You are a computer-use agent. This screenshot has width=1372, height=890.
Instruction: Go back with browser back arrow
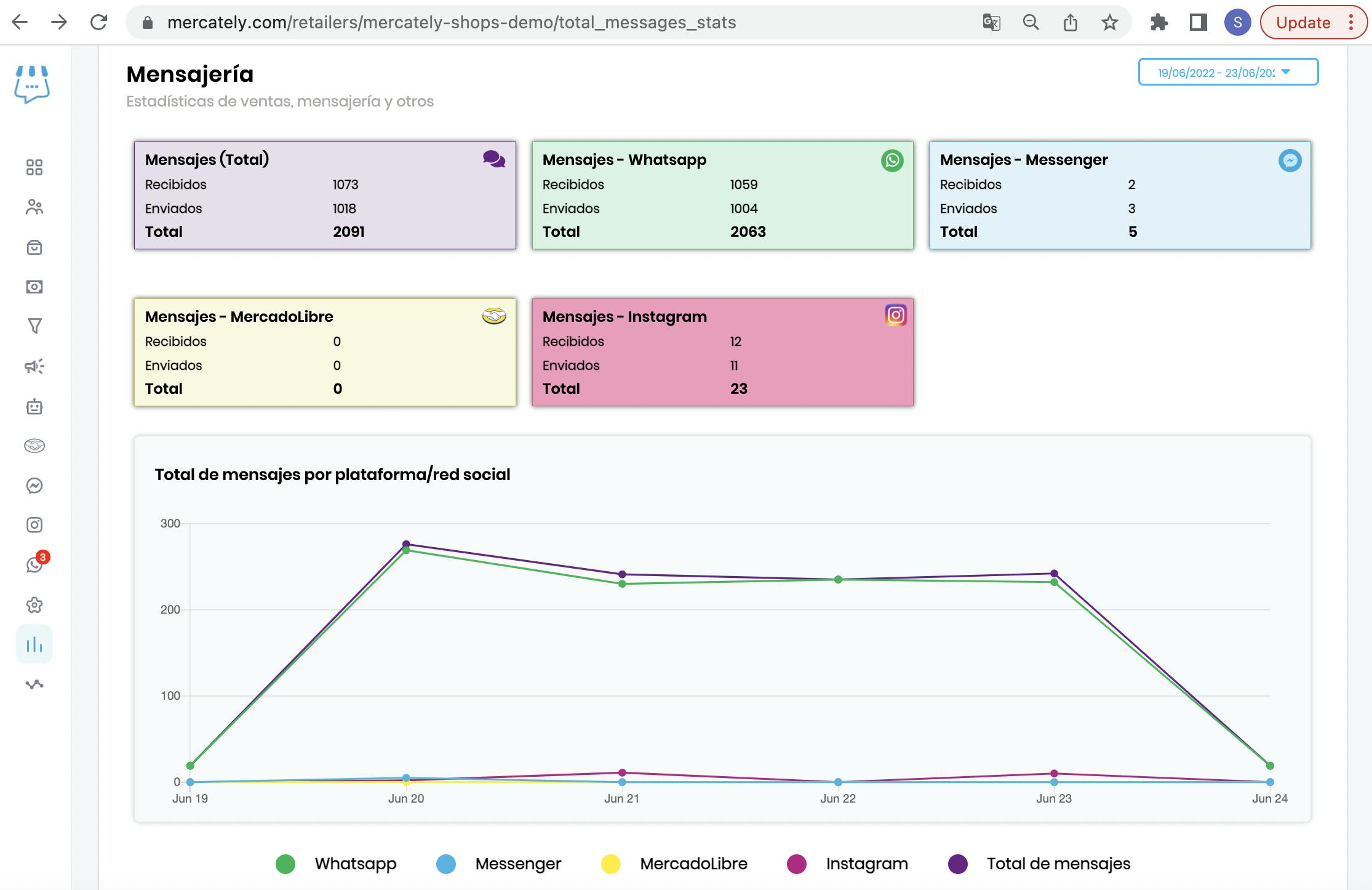[20, 23]
